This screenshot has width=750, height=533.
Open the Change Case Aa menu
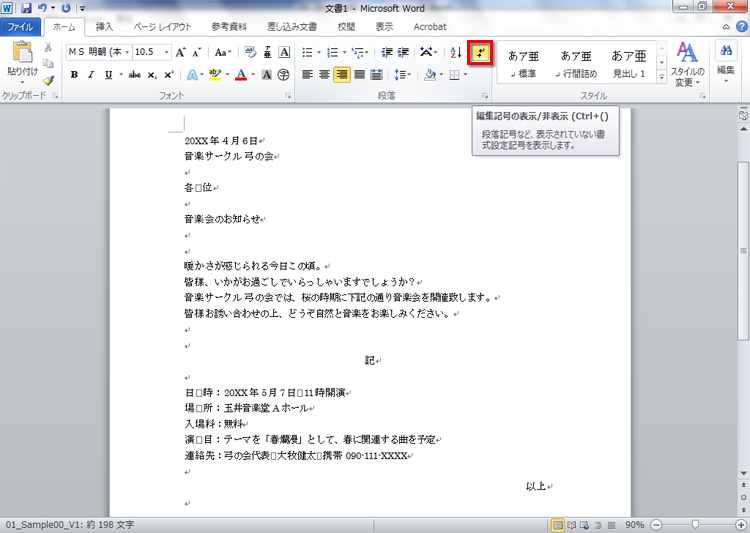click(223, 52)
